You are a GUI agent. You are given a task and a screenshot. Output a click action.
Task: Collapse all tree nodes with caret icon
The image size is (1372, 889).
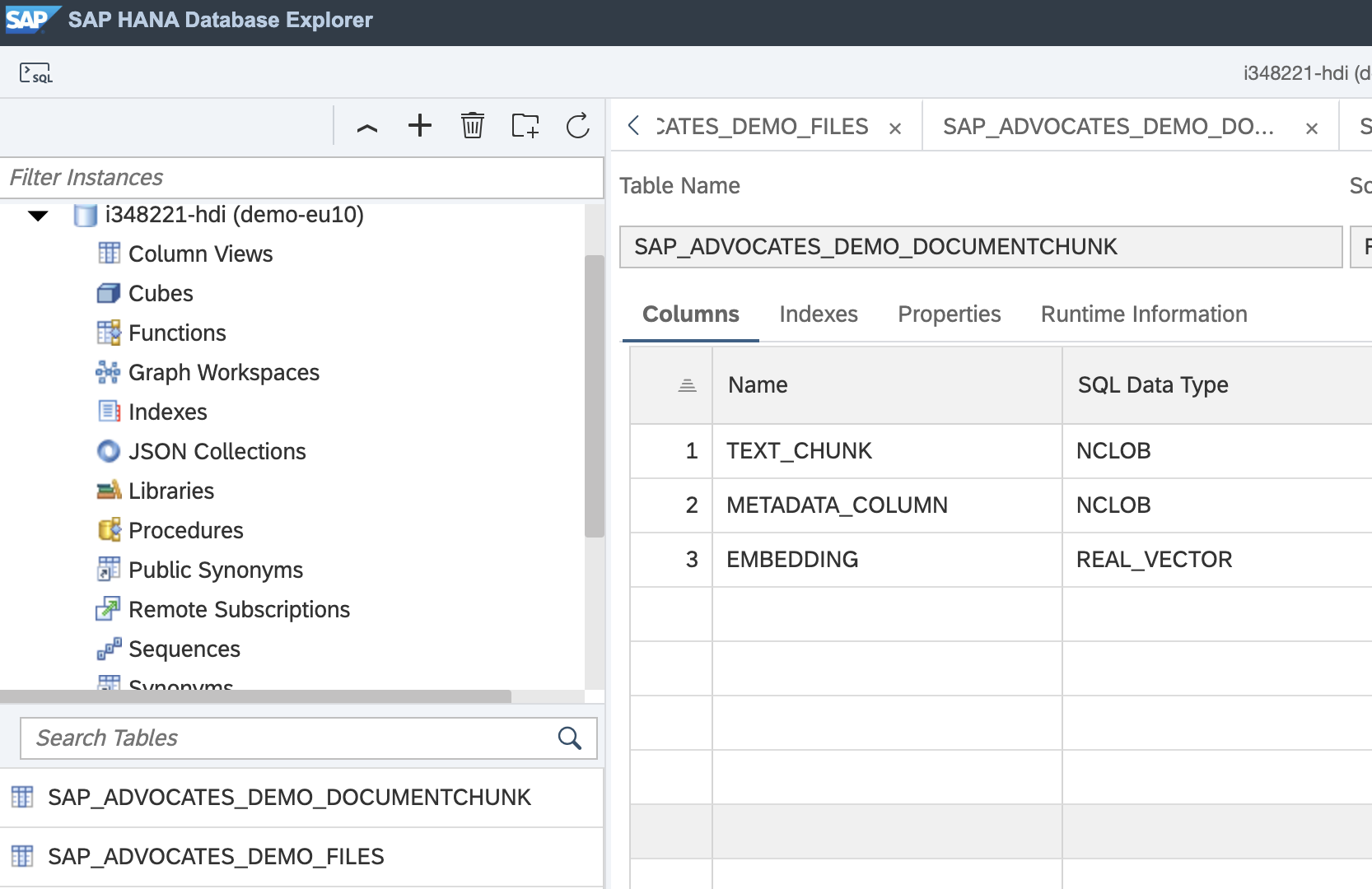click(367, 127)
